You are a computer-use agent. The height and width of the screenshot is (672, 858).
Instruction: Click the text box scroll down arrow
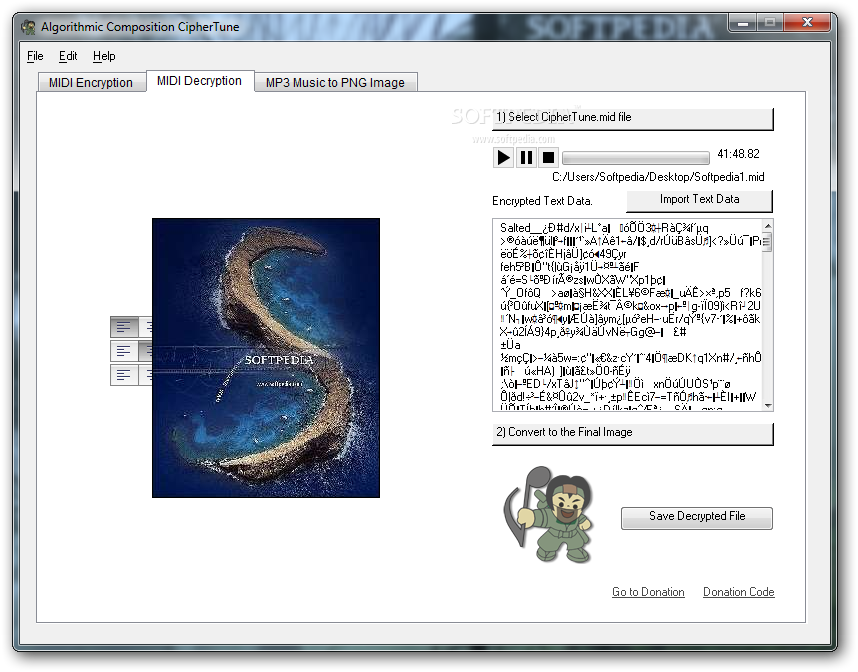pyautogui.click(x=768, y=405)
